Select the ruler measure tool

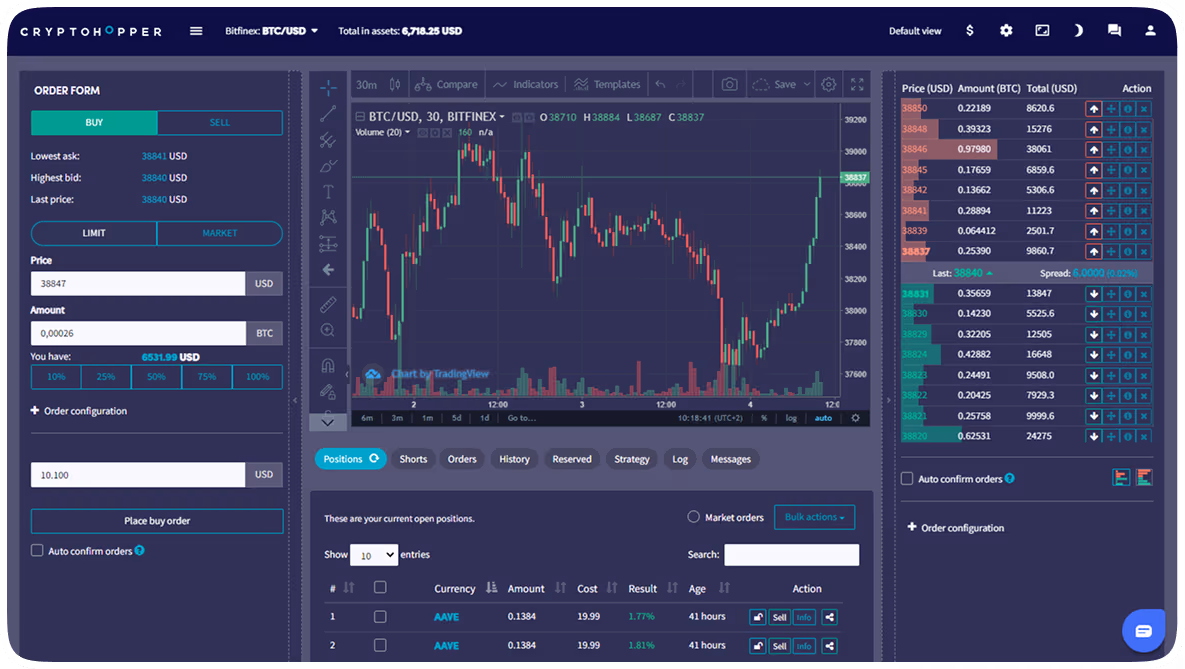[328, 305]
